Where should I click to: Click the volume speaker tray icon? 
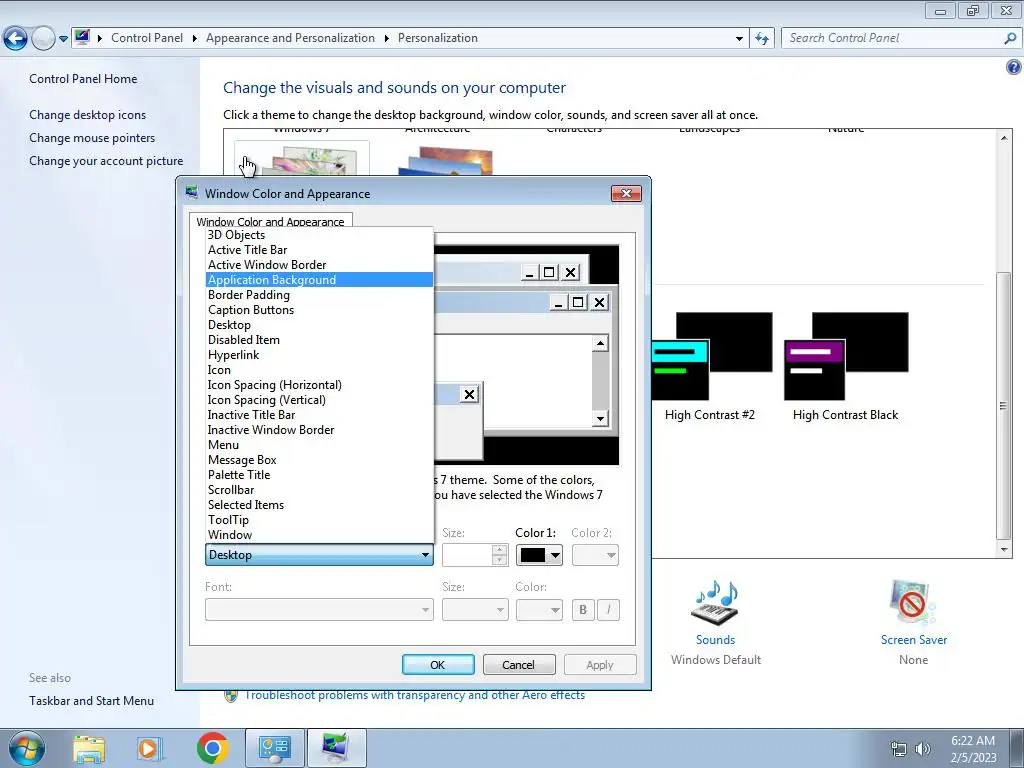[x=923, y=749]
